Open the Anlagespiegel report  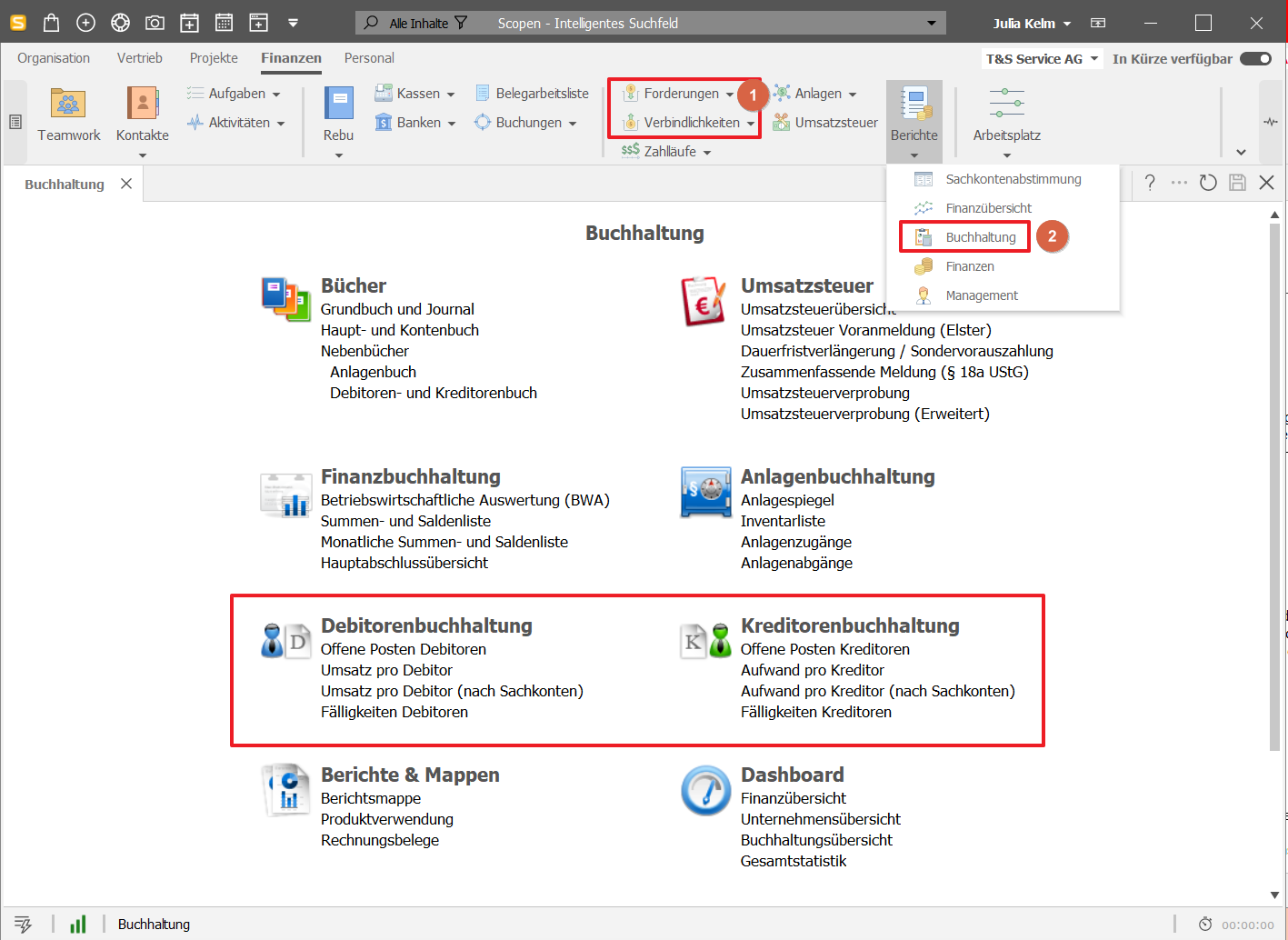787,500
